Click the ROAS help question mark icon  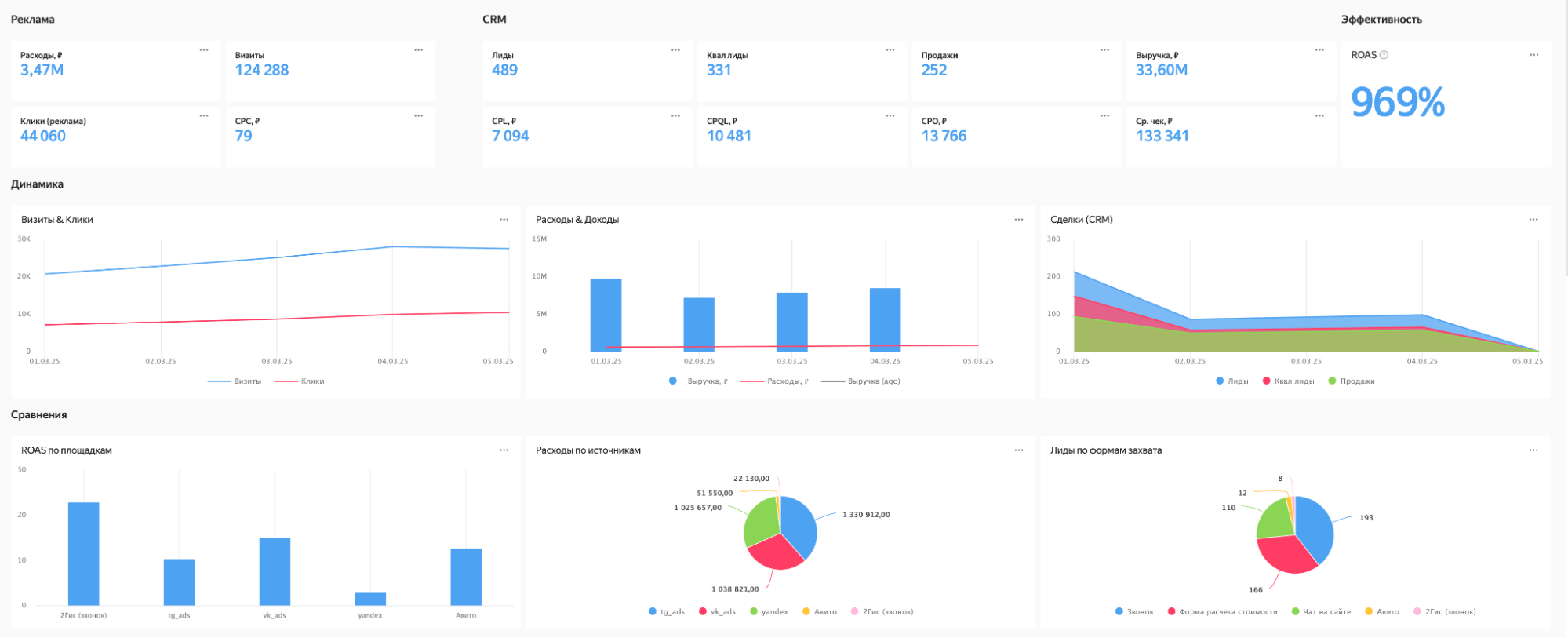point(1384,55)
